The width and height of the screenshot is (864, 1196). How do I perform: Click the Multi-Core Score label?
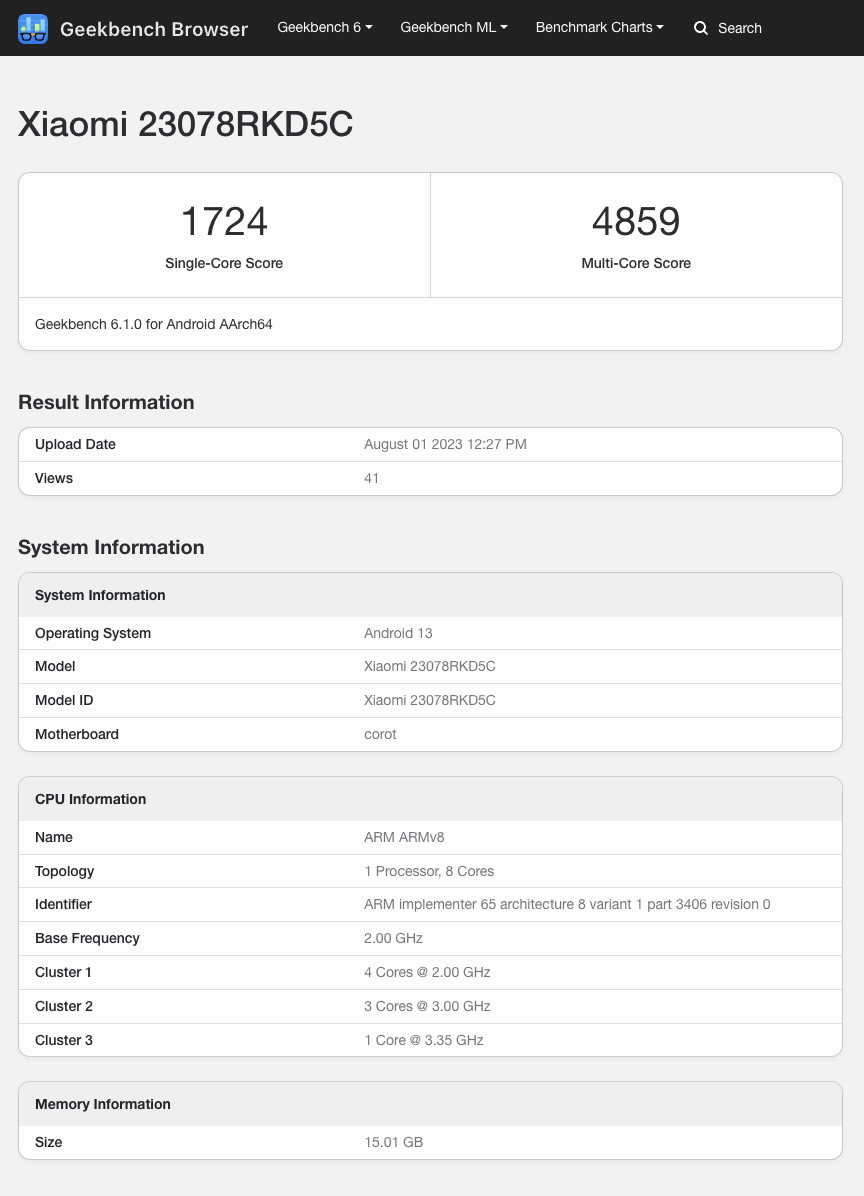(x=636, y=263)
